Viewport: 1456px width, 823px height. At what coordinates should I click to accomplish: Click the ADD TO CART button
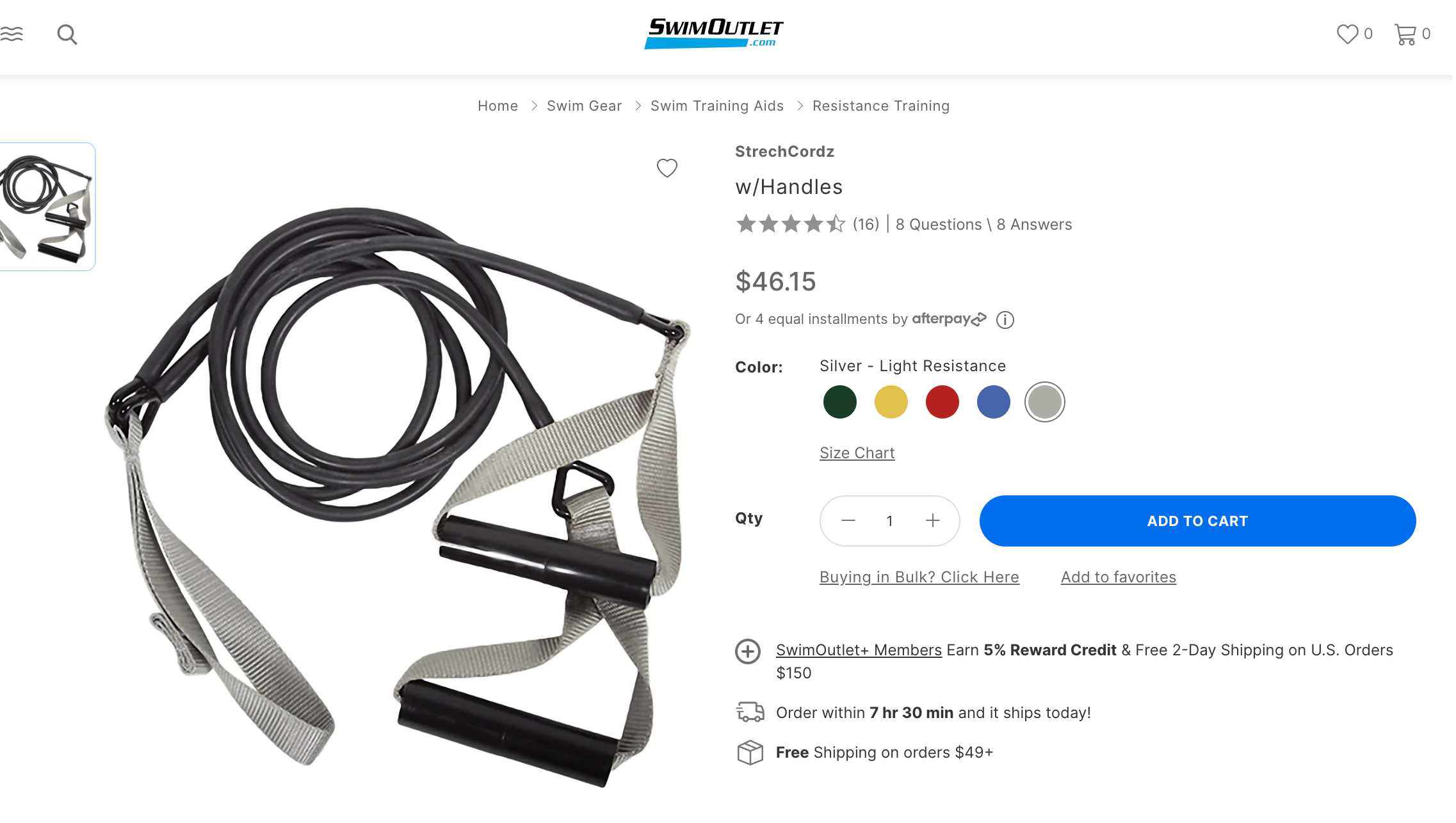[x=1197, y=521]
